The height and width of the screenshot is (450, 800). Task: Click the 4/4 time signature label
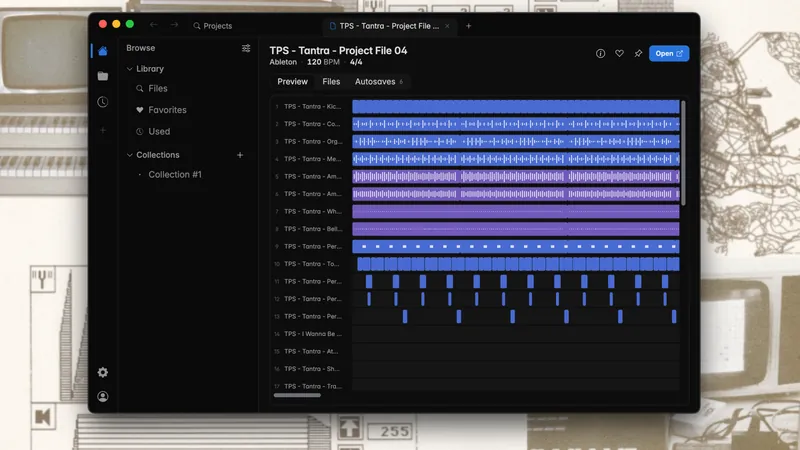point(356,62)
